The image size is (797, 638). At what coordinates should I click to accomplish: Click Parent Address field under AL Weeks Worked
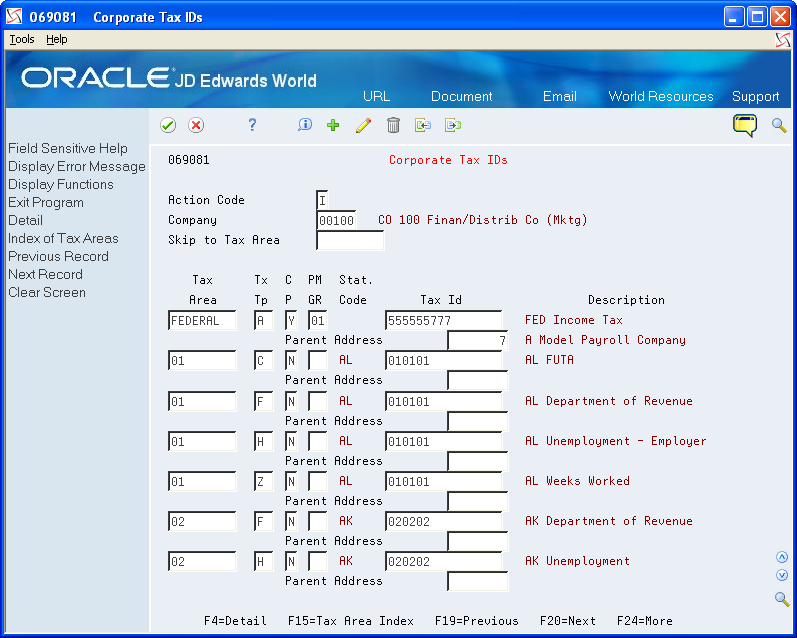(x=477, y=501)
